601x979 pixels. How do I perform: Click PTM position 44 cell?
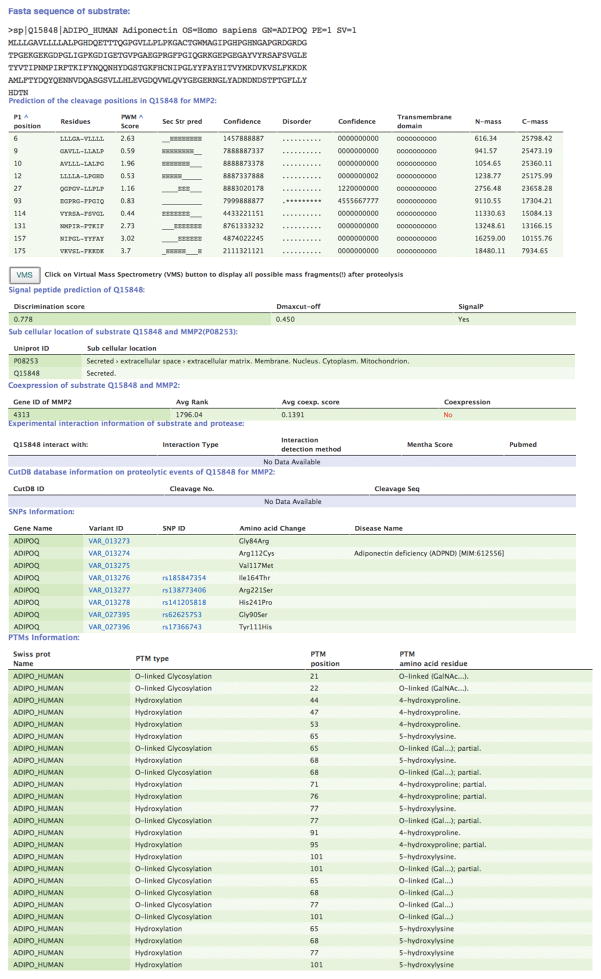[314, 701]
